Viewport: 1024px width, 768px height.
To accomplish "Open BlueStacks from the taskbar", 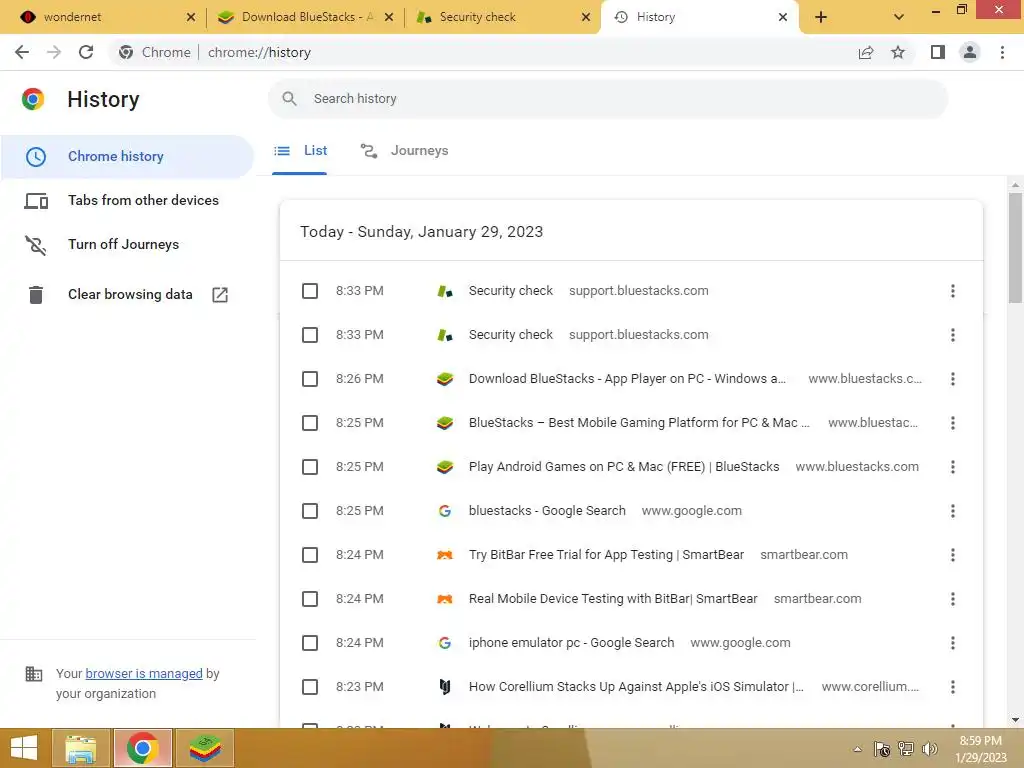I will 205,748.
